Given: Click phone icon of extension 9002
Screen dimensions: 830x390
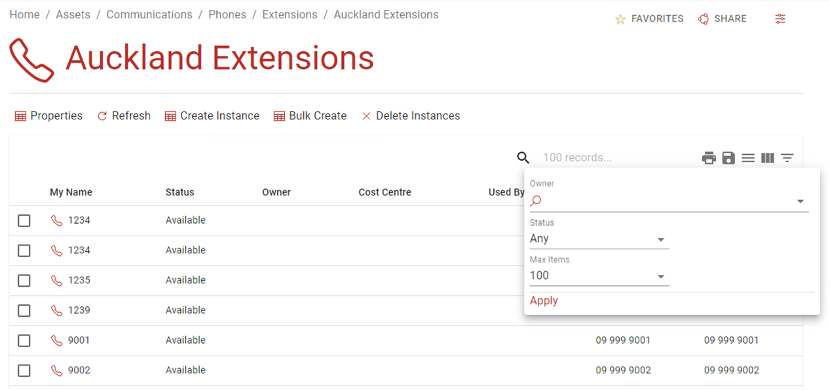Looking at the screenshot, I should [57, 370].
